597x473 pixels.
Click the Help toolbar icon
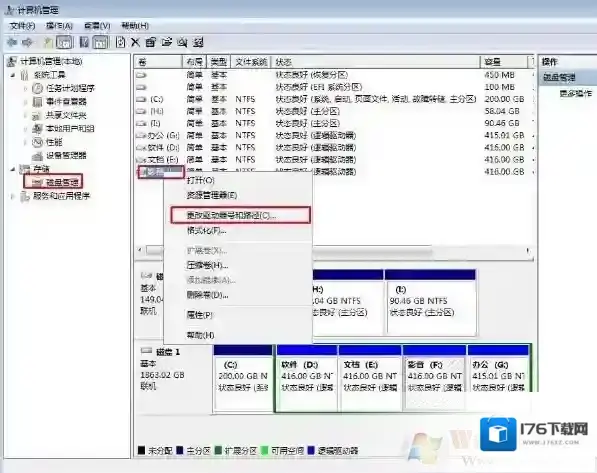tap(84, 42)
